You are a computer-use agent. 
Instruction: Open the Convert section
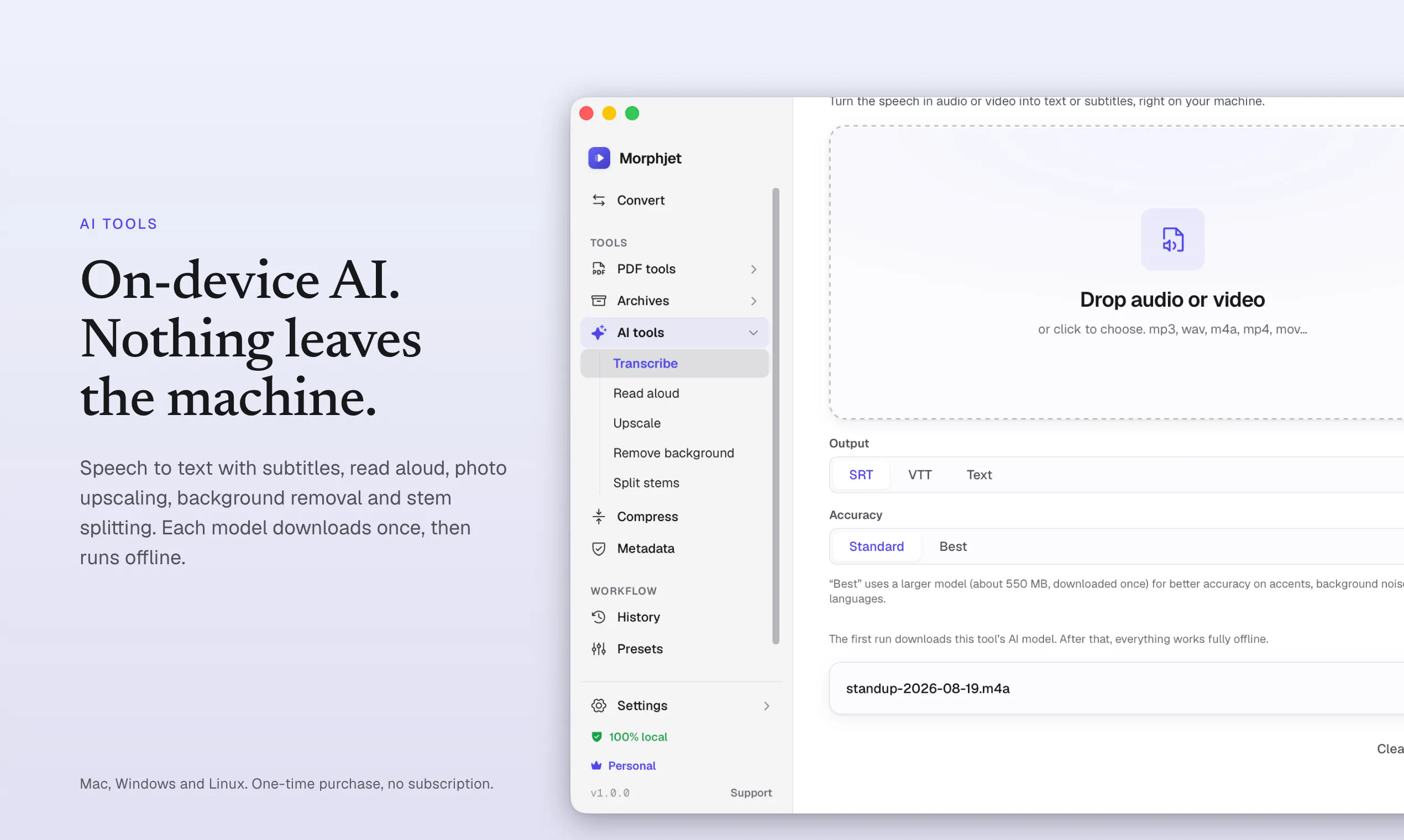tap(674, 201)
